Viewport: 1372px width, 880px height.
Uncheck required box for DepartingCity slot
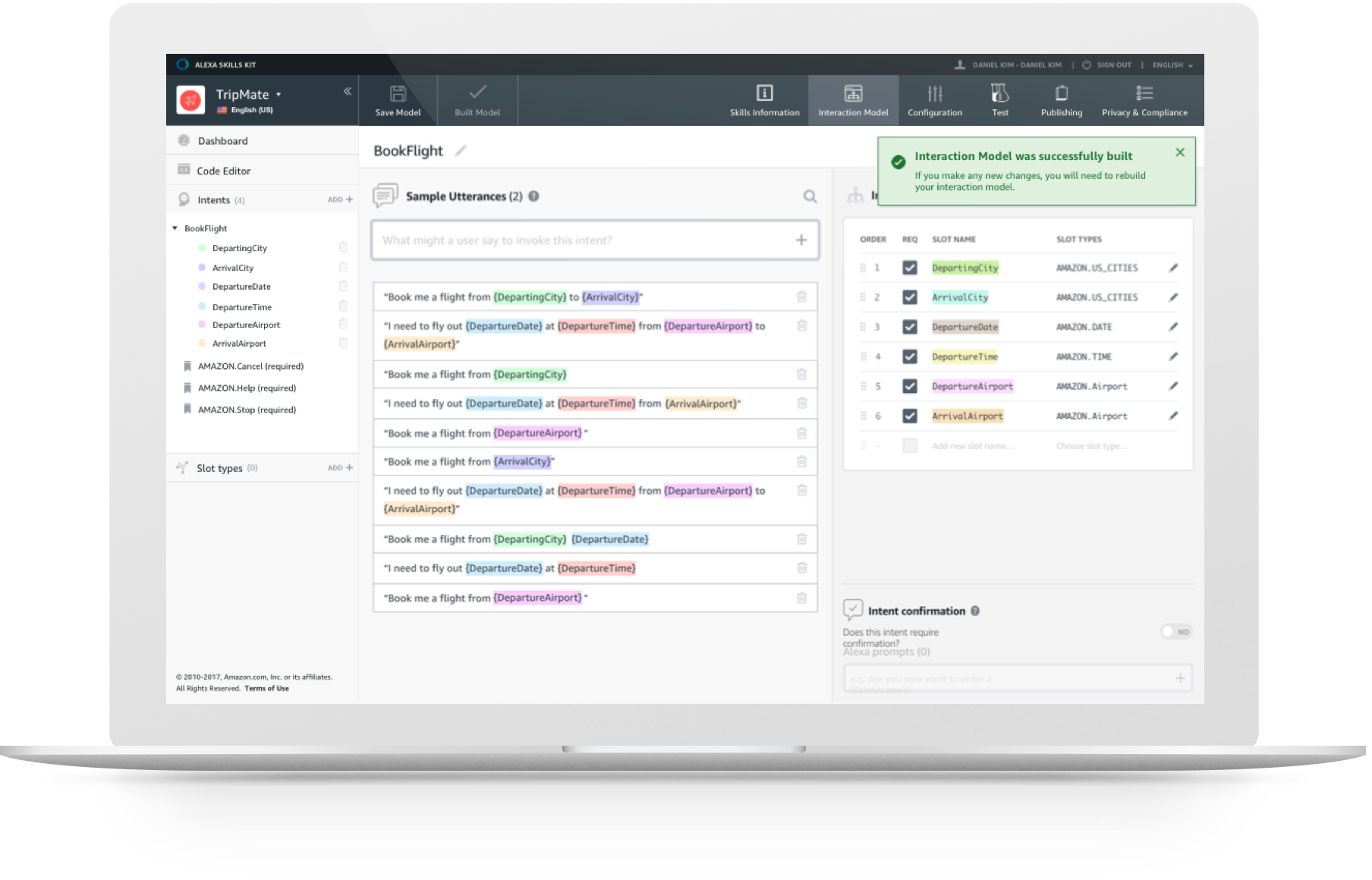(910, 268)
